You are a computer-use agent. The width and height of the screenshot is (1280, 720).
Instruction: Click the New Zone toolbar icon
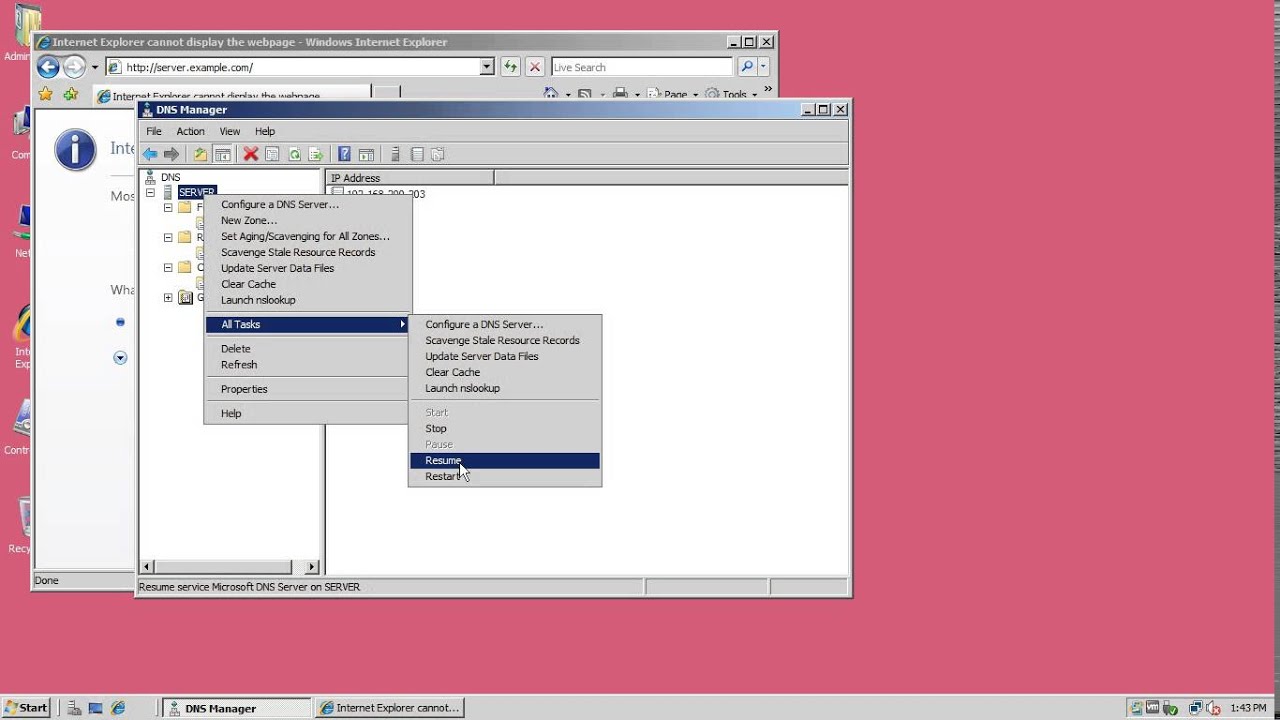[x=417, y=154]
